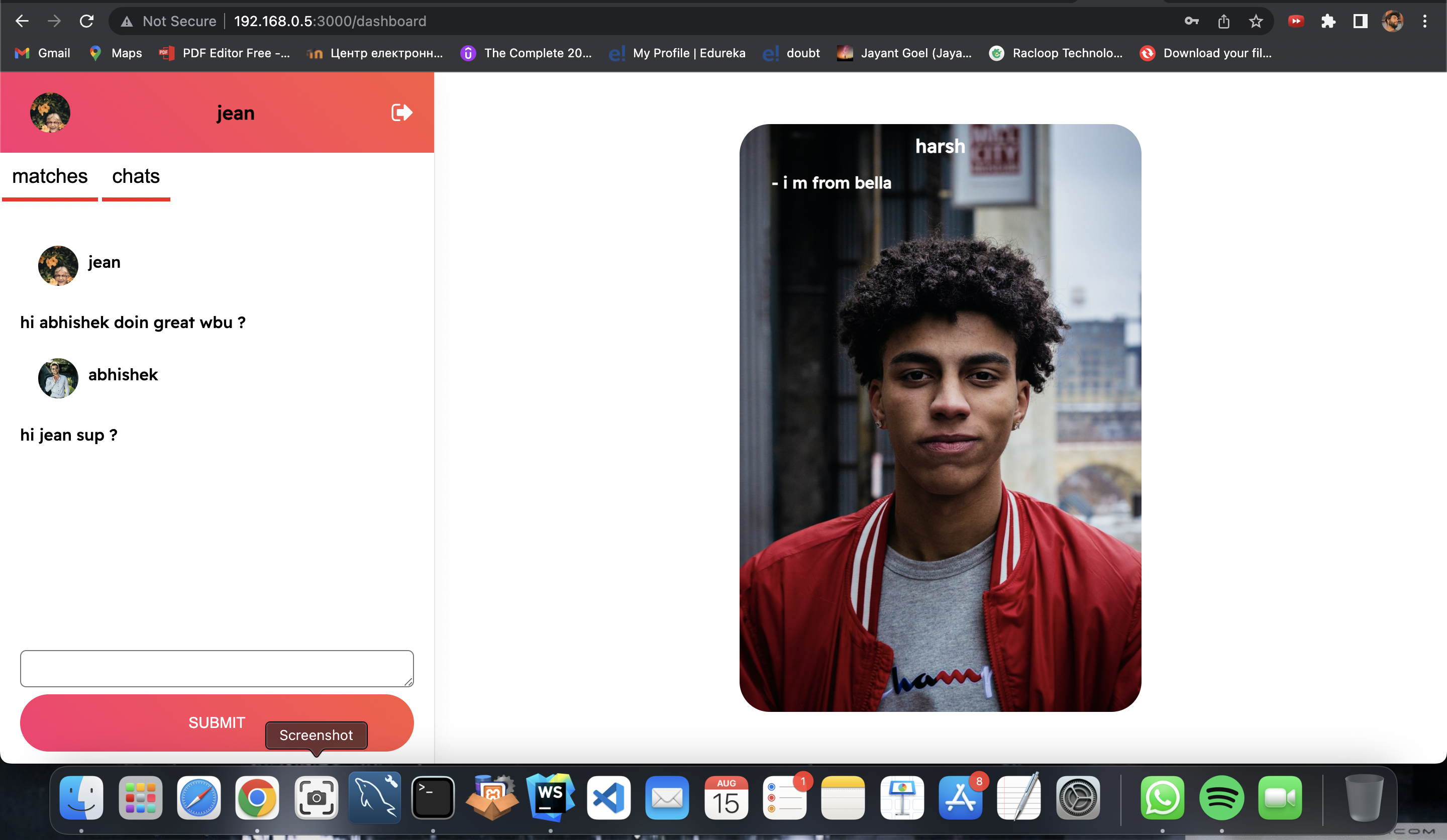Click abhishek's avatar in chat
This screenshot has height=840, width=1447.
point(58,378)
